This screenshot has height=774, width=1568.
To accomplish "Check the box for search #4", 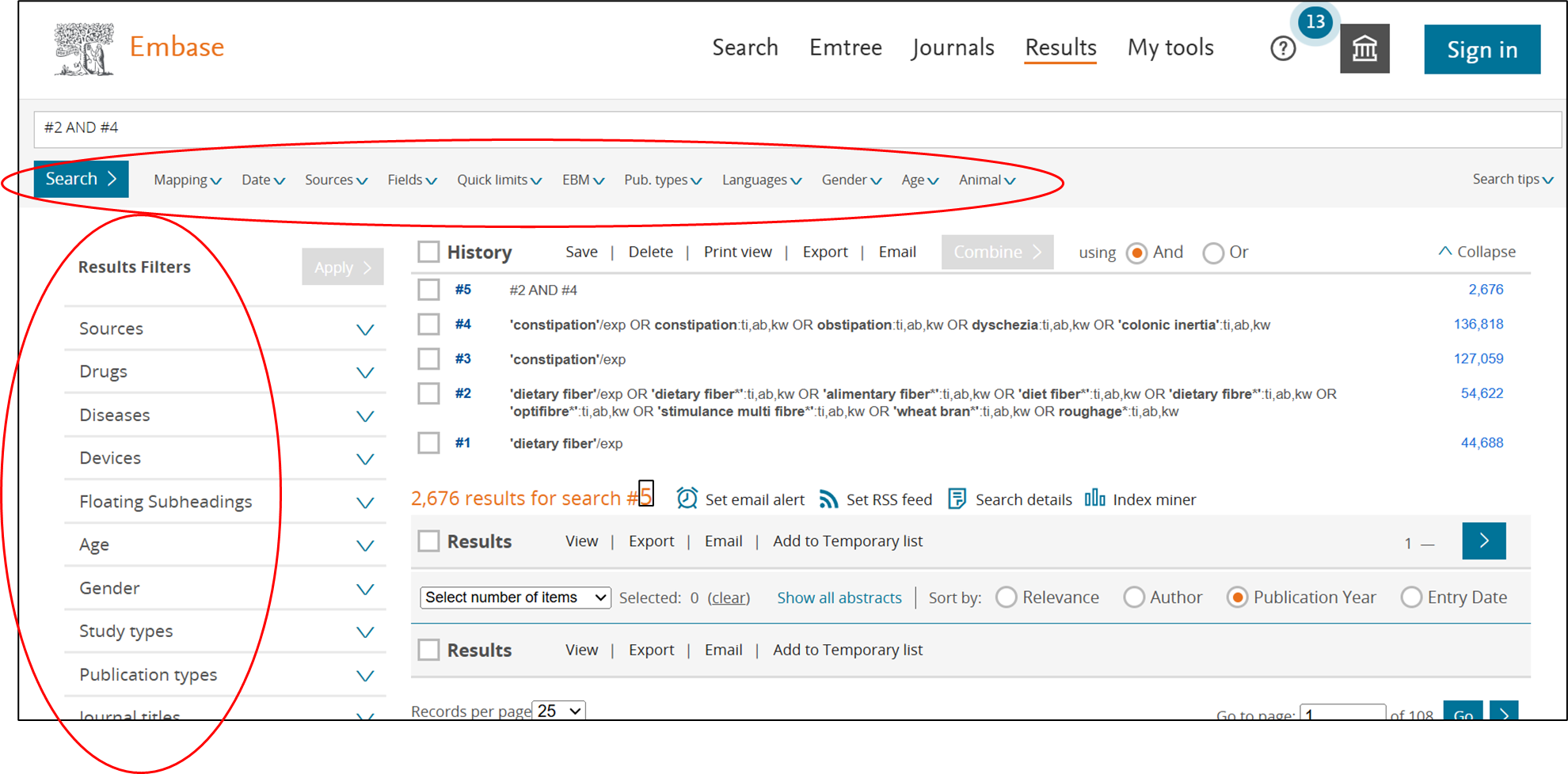I will (x=428, y=324).
